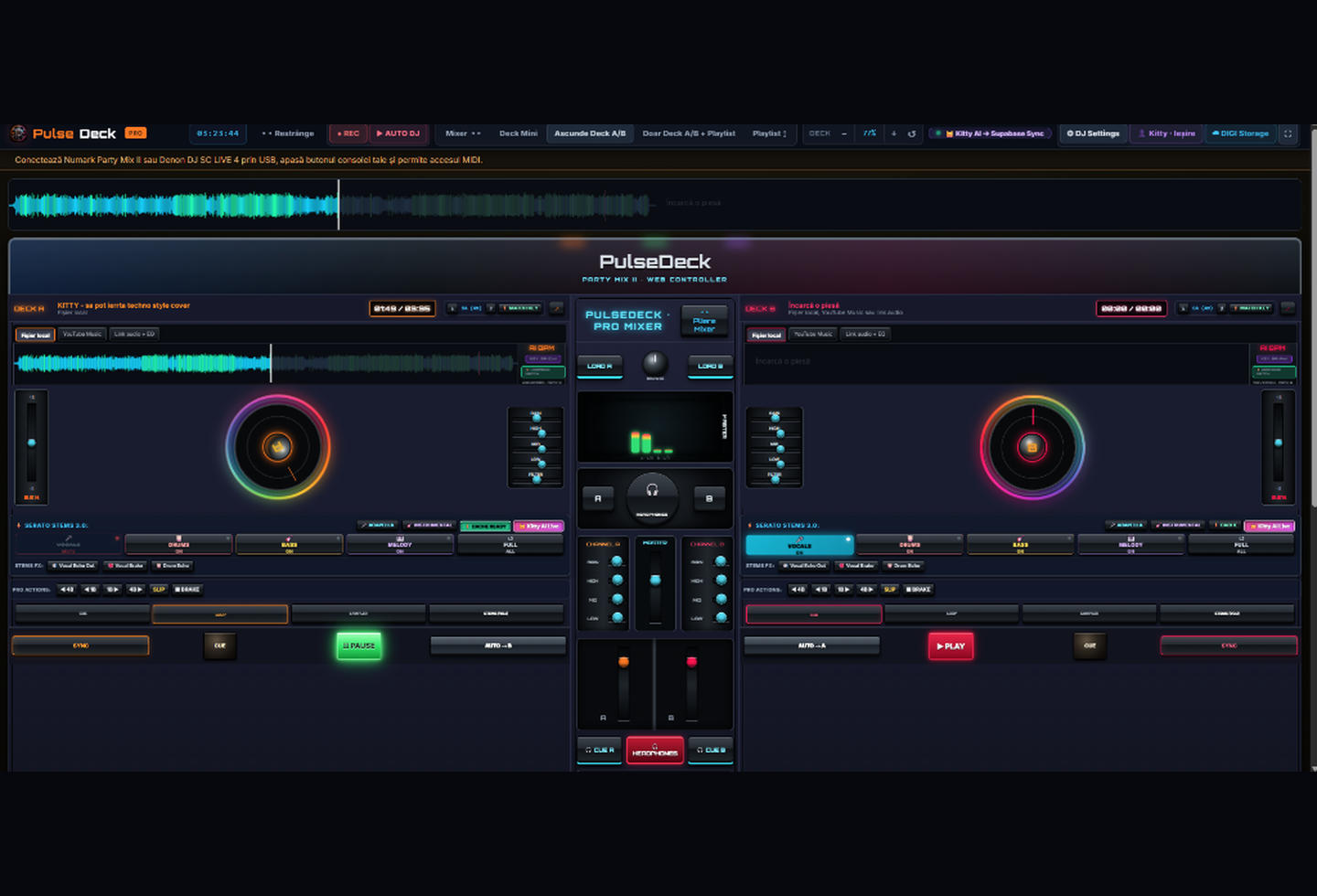Open the Mixer dropdown in top bar
The height and width of the screenshot is (896, 1317).
click(463, 133)
